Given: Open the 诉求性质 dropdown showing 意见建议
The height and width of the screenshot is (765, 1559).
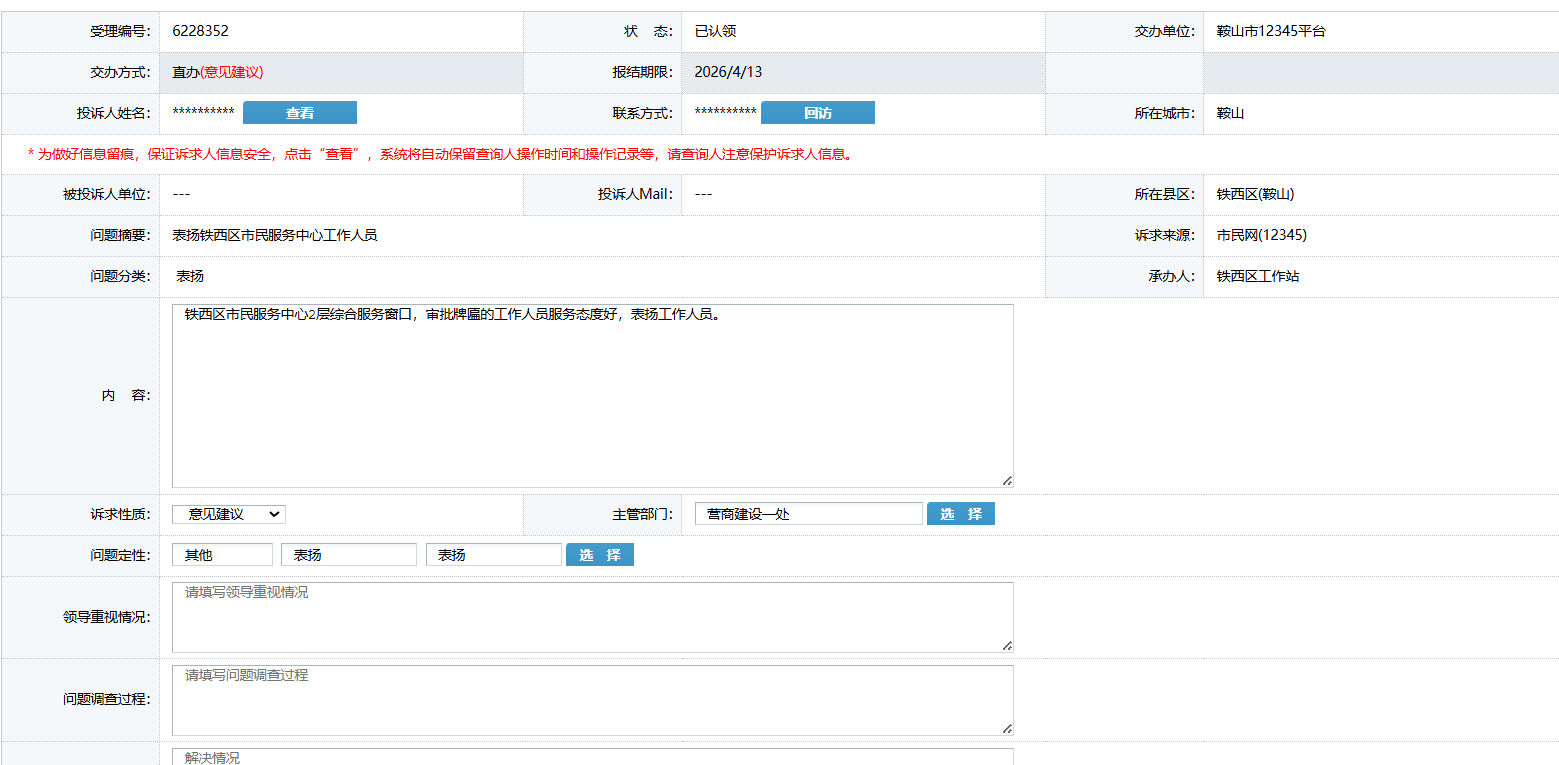Looking at the screenshot, I should [x=228, y=514].
